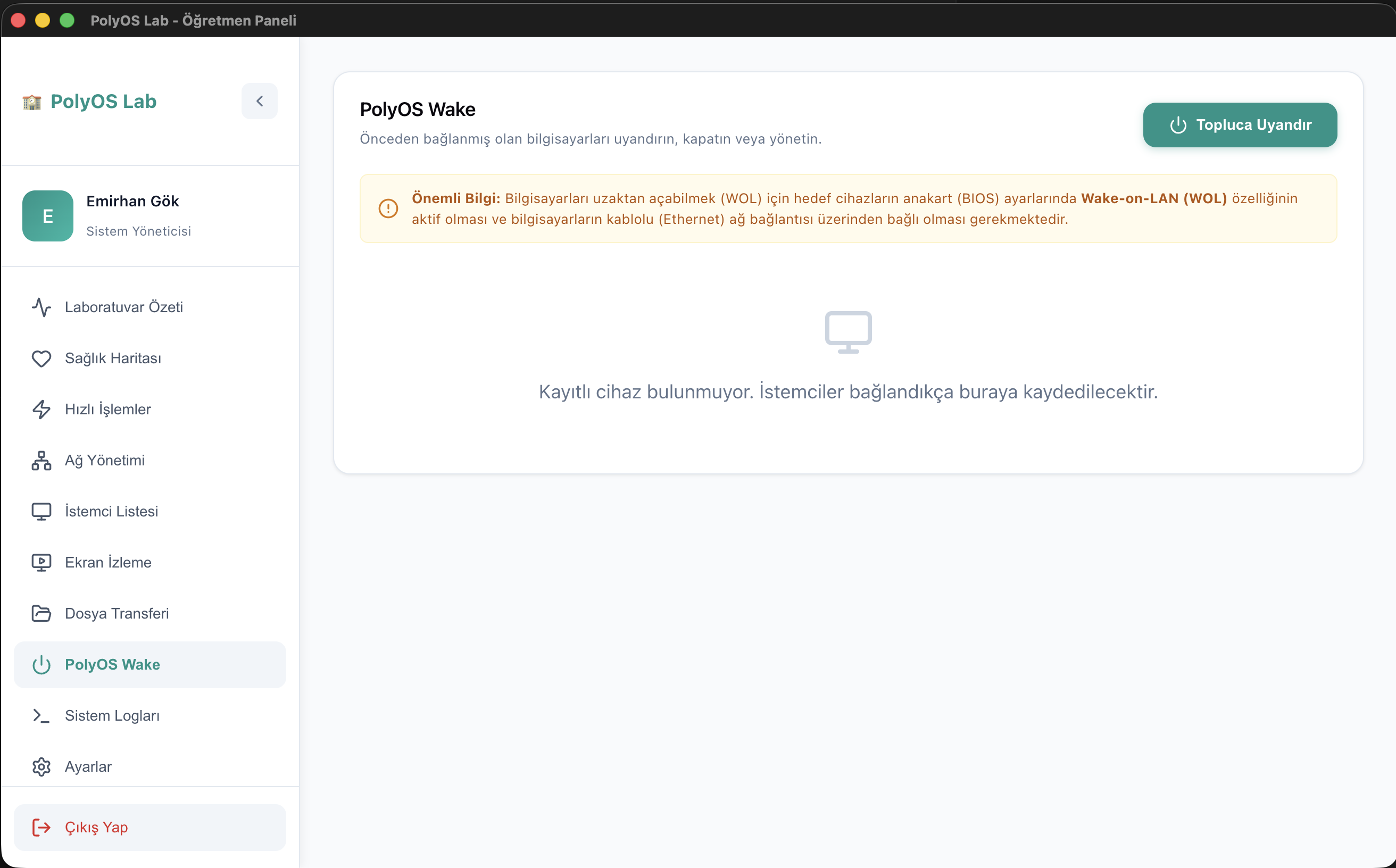Click the Önceden bağlanmış olan subtitle text
The height and width of the screenshot is (868, 1396).
(x=591, y=139)
